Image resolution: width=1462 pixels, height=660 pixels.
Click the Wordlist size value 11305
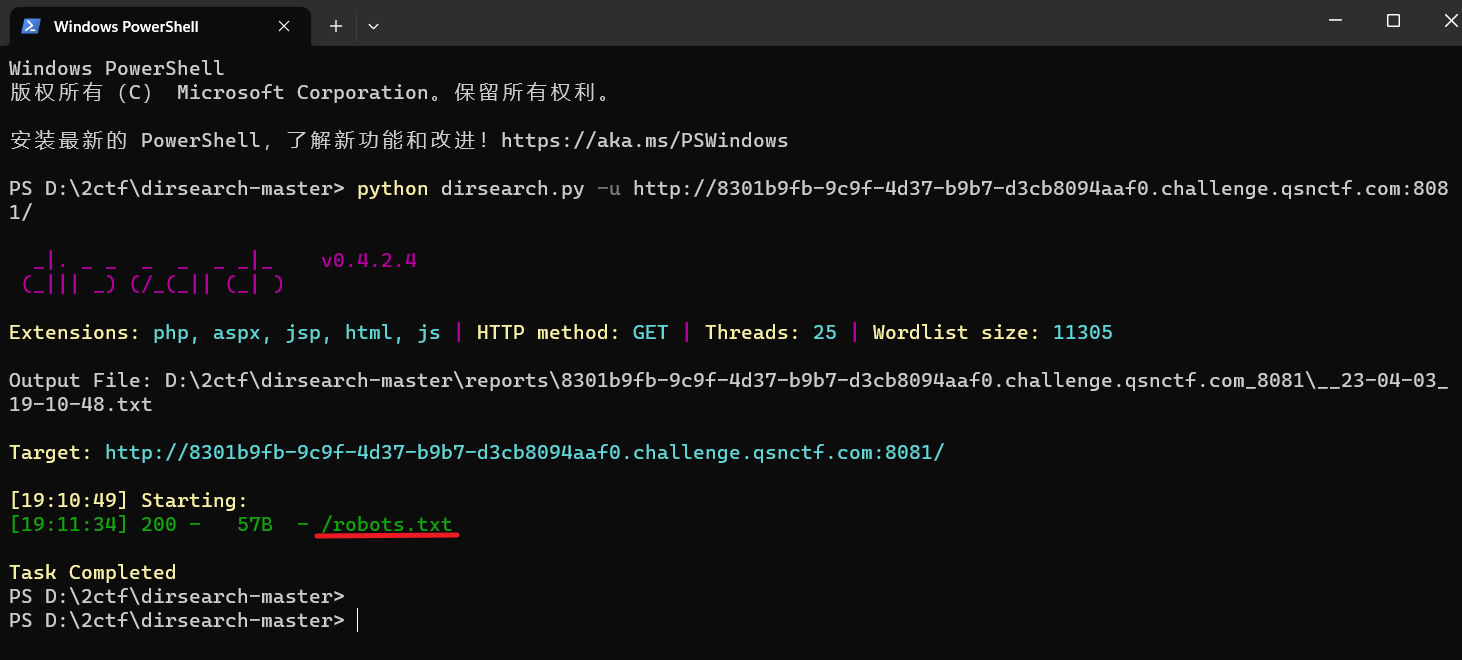click(x=1082, y=333)
